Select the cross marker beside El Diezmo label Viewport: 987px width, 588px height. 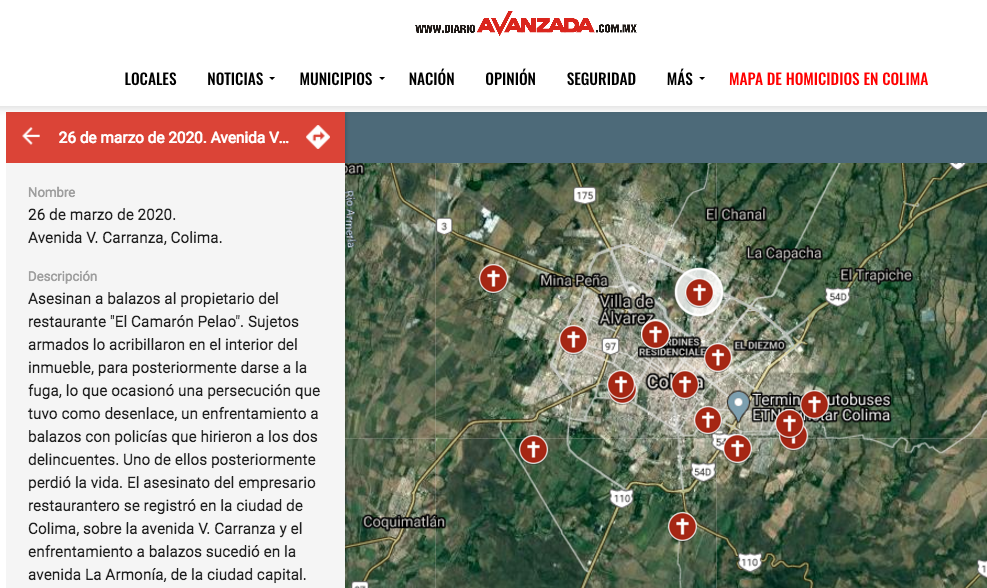(x=717, y=357)
